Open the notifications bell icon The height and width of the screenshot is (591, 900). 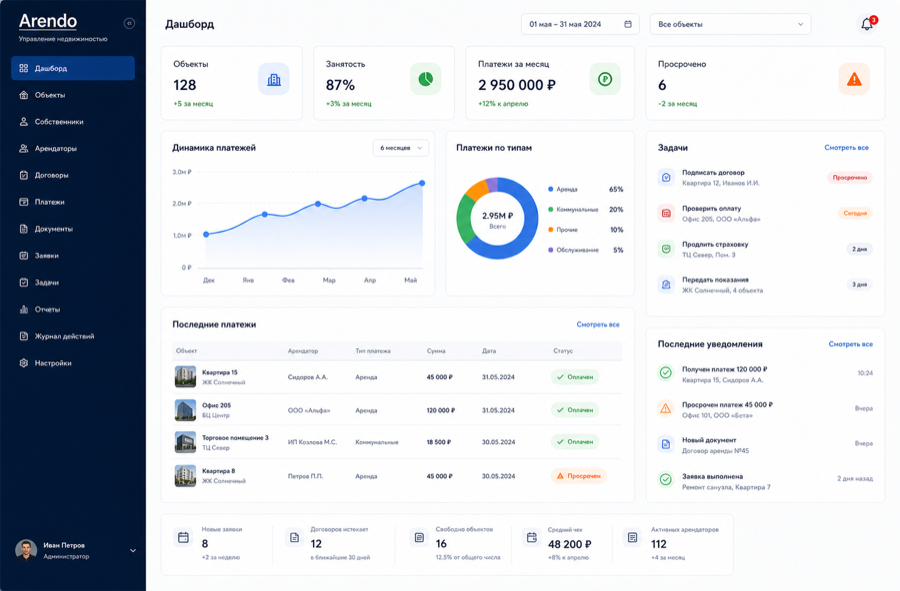867,24
